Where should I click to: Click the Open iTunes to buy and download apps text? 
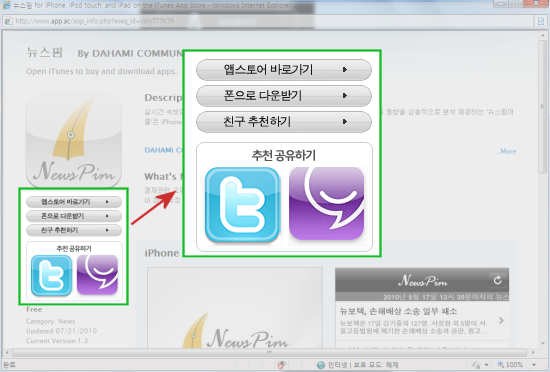[x=101, y=71]
